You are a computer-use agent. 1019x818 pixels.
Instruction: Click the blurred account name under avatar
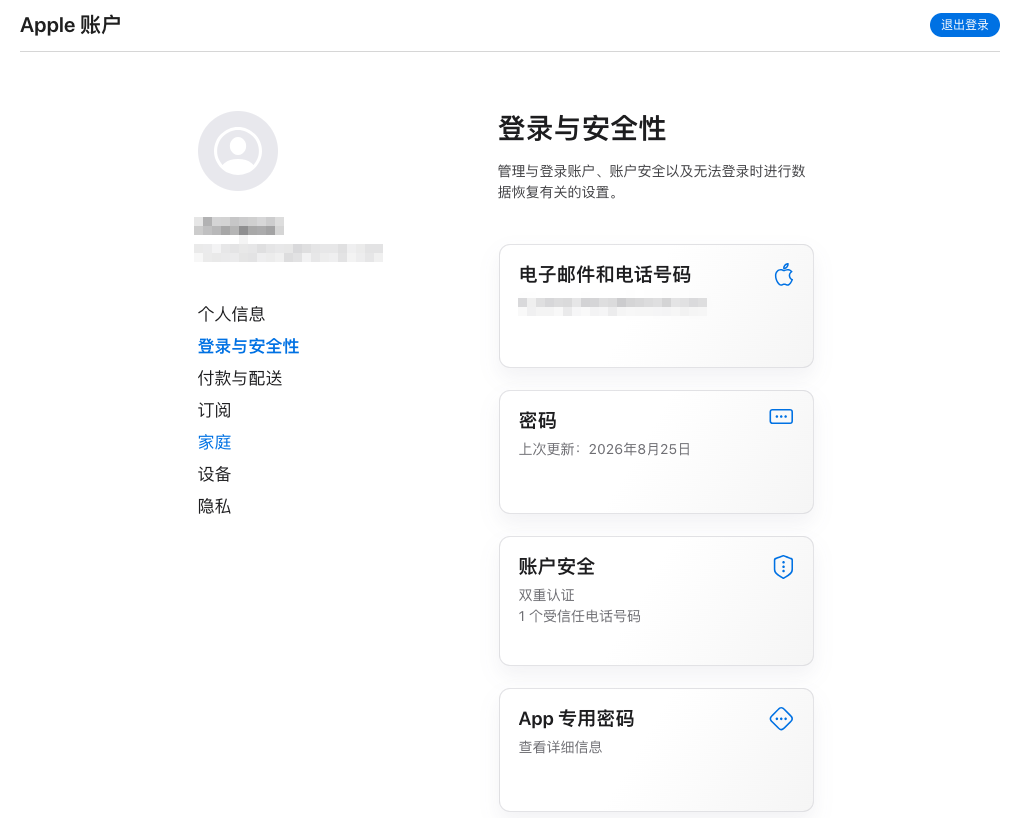239,226
